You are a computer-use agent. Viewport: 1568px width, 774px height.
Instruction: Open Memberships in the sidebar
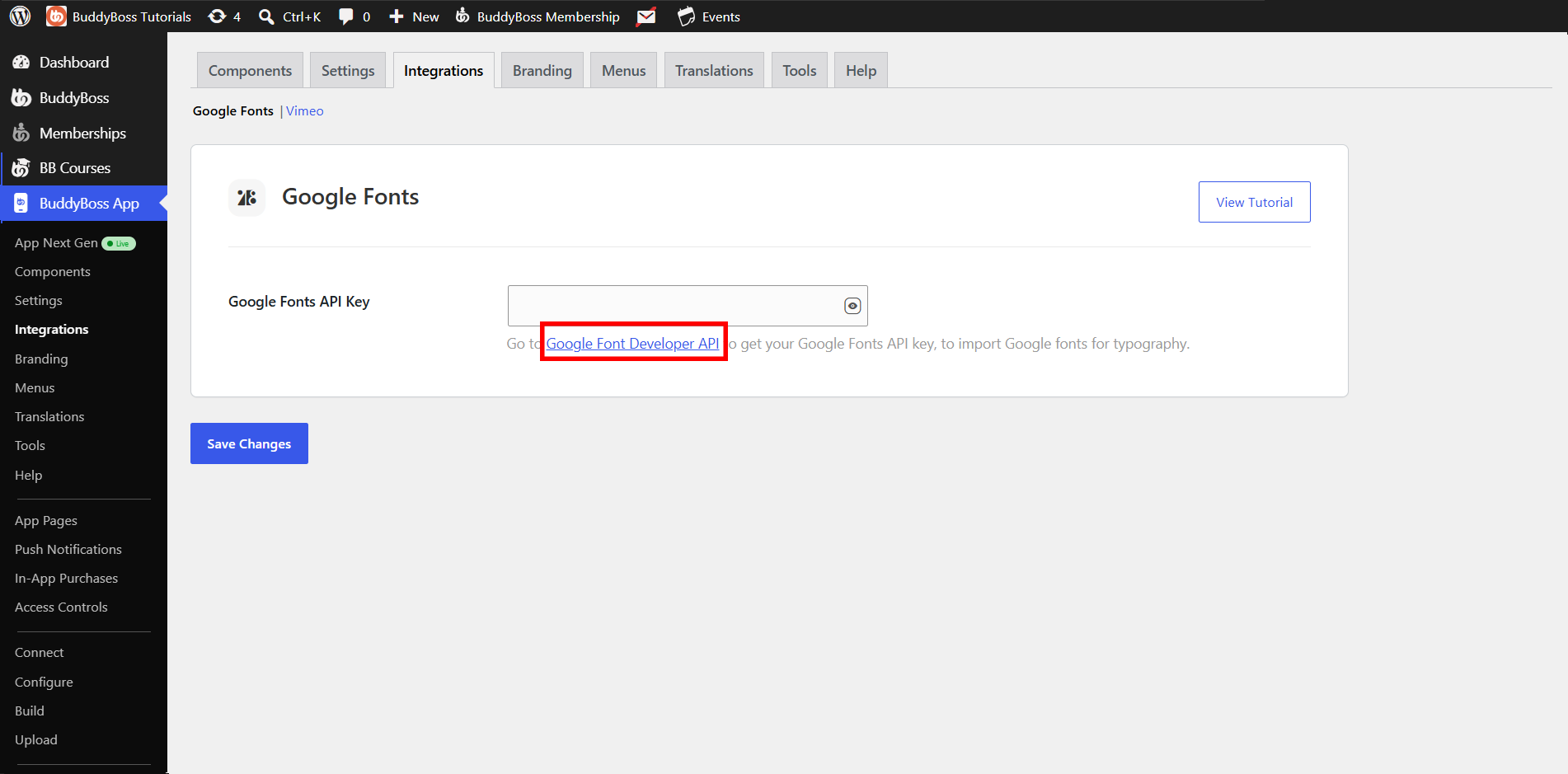tap(83, 134)
